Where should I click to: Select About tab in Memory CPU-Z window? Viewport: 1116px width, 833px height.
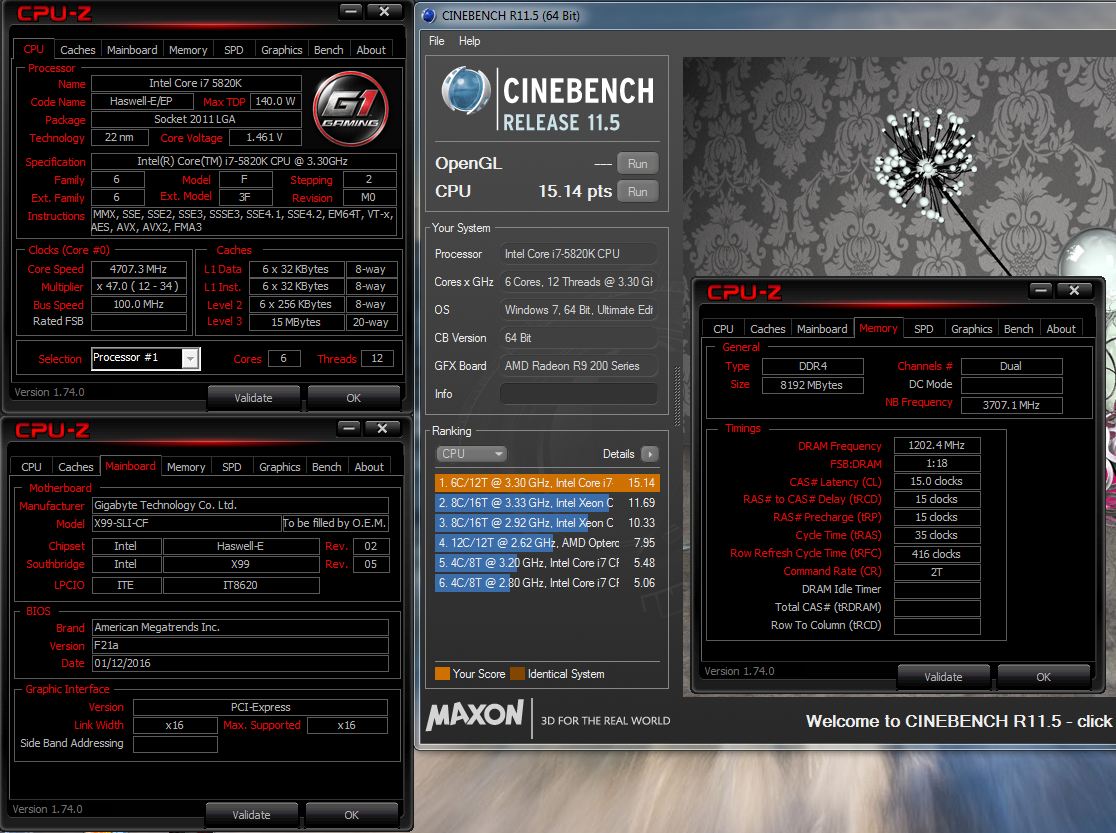click(x=1060, y=329)
